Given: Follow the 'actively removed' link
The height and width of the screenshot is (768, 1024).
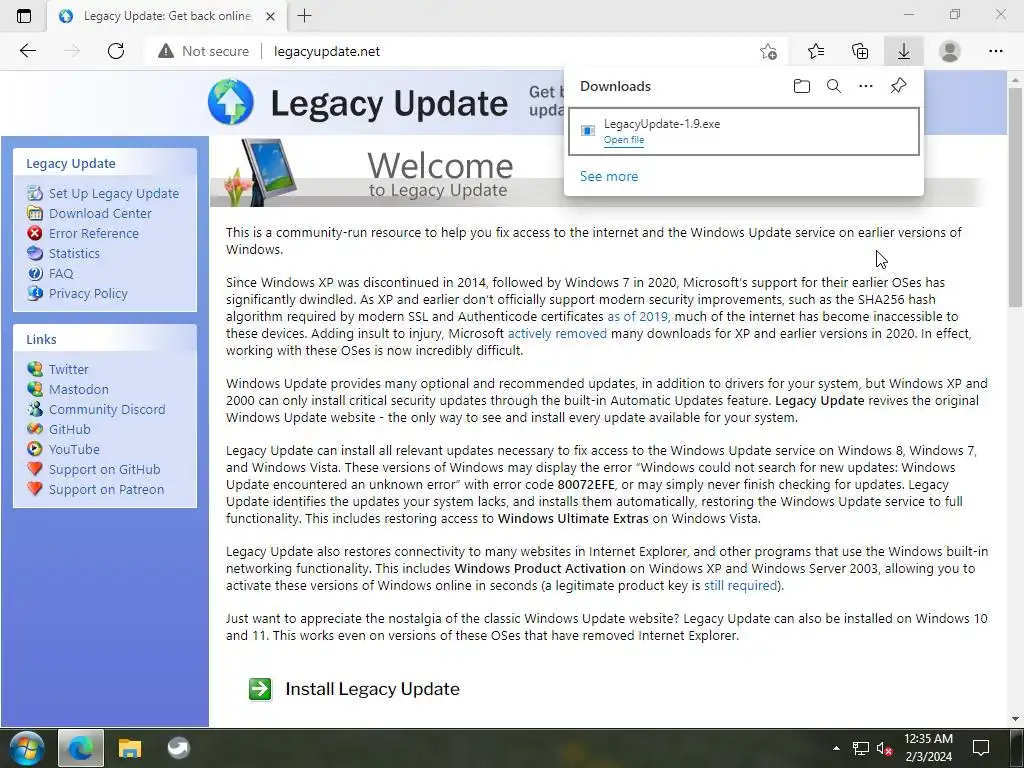Looking at the screenshot, I should click(557, 334).
